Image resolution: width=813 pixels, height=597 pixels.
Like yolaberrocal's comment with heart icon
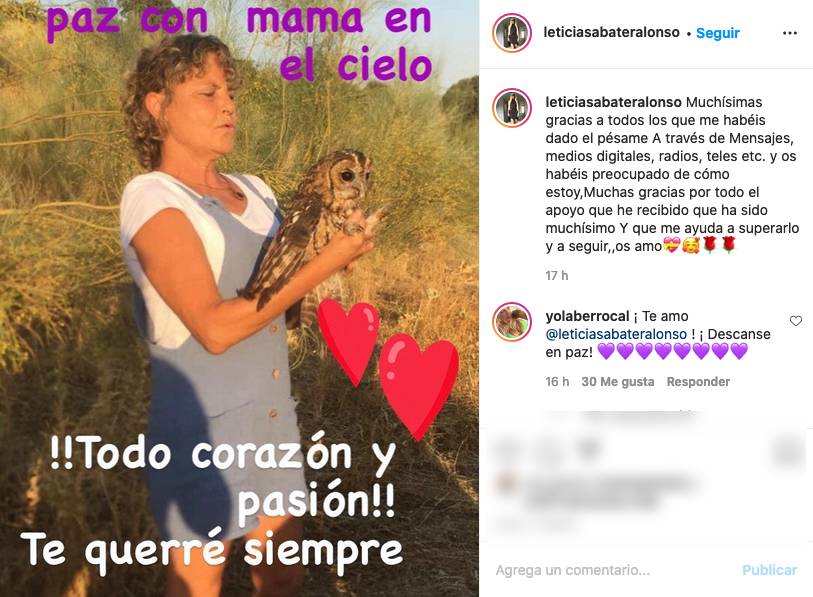point(795,321)
